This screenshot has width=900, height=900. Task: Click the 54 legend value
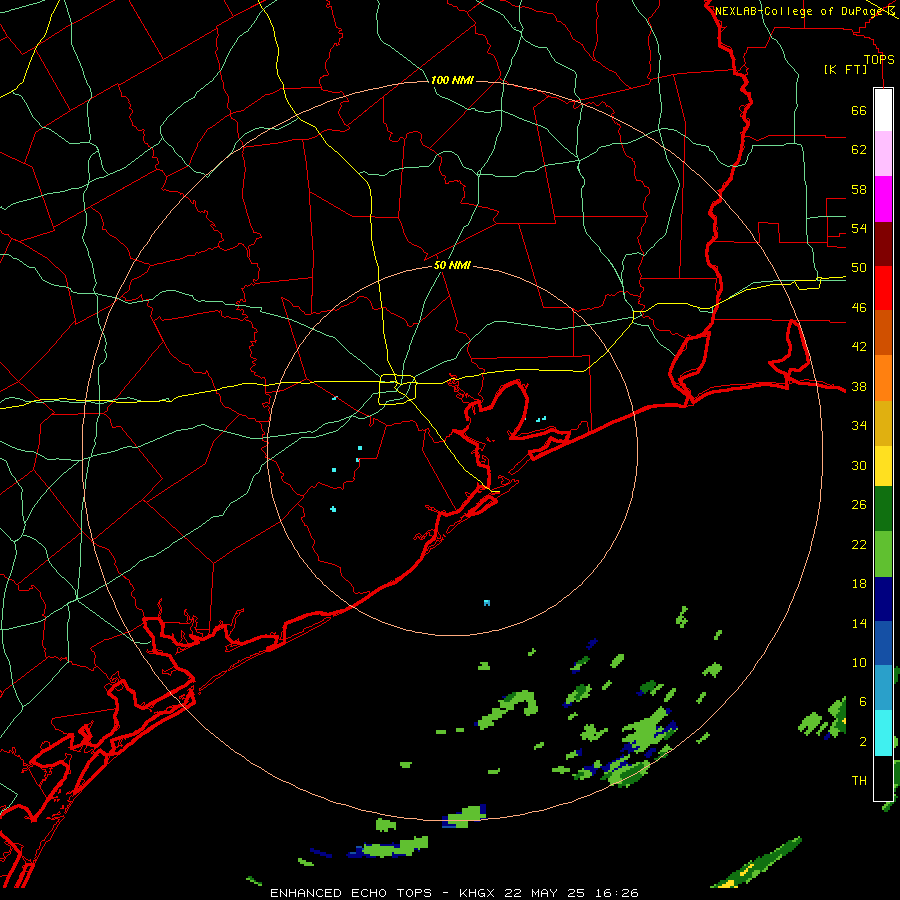click(859, 228)
